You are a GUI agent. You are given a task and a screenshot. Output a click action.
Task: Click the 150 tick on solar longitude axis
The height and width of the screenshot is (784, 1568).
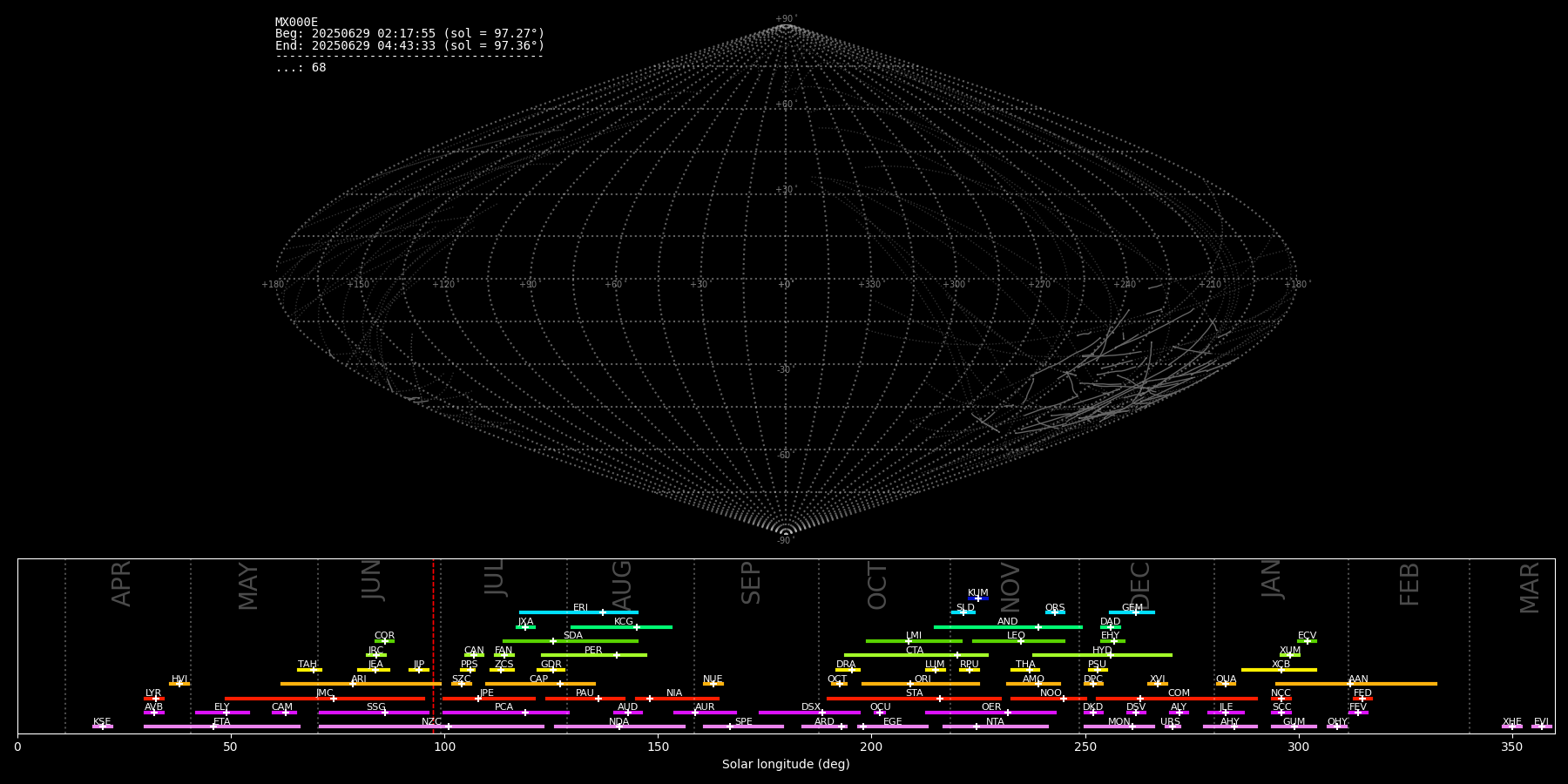(658, 747)
